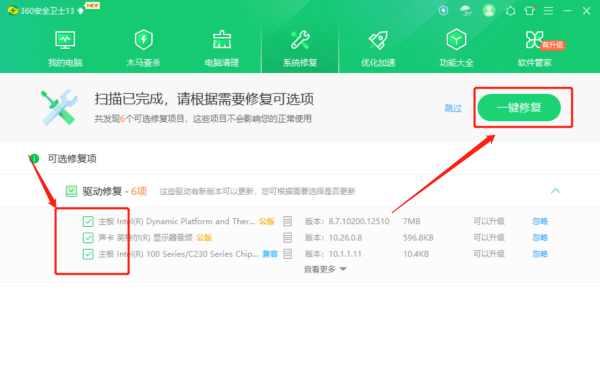Switch to 木马查杀 tab

click(143, 49)
